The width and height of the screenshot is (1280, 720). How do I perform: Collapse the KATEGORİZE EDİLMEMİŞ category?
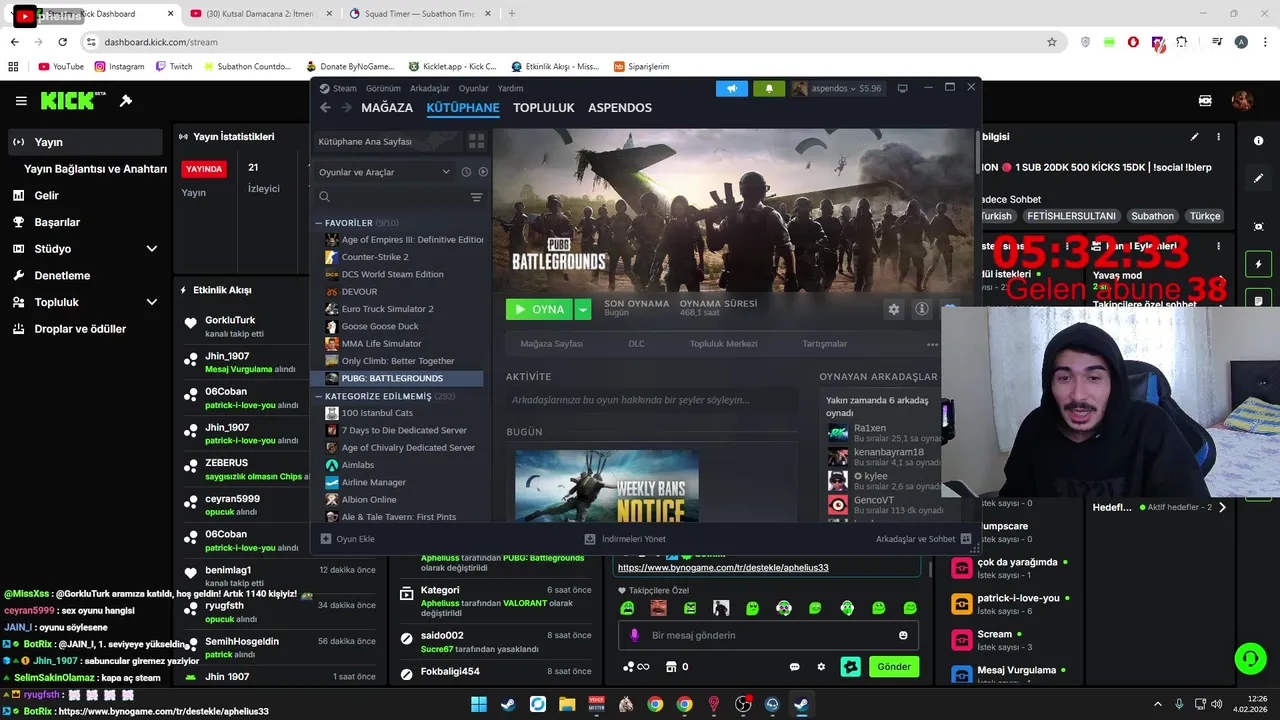[319, 396]
